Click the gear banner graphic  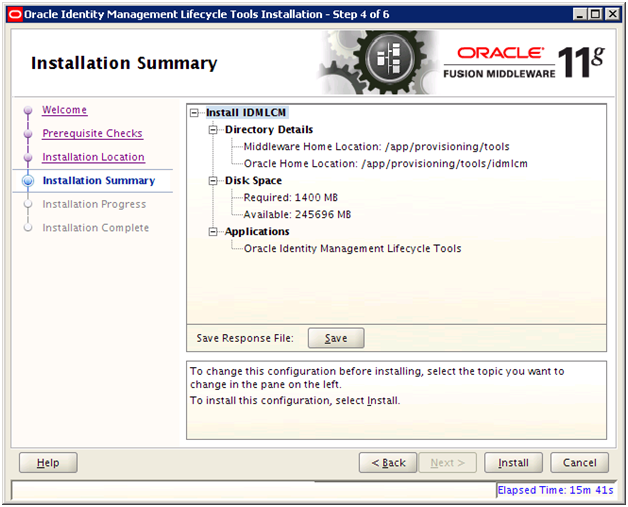tap(378, 62)
